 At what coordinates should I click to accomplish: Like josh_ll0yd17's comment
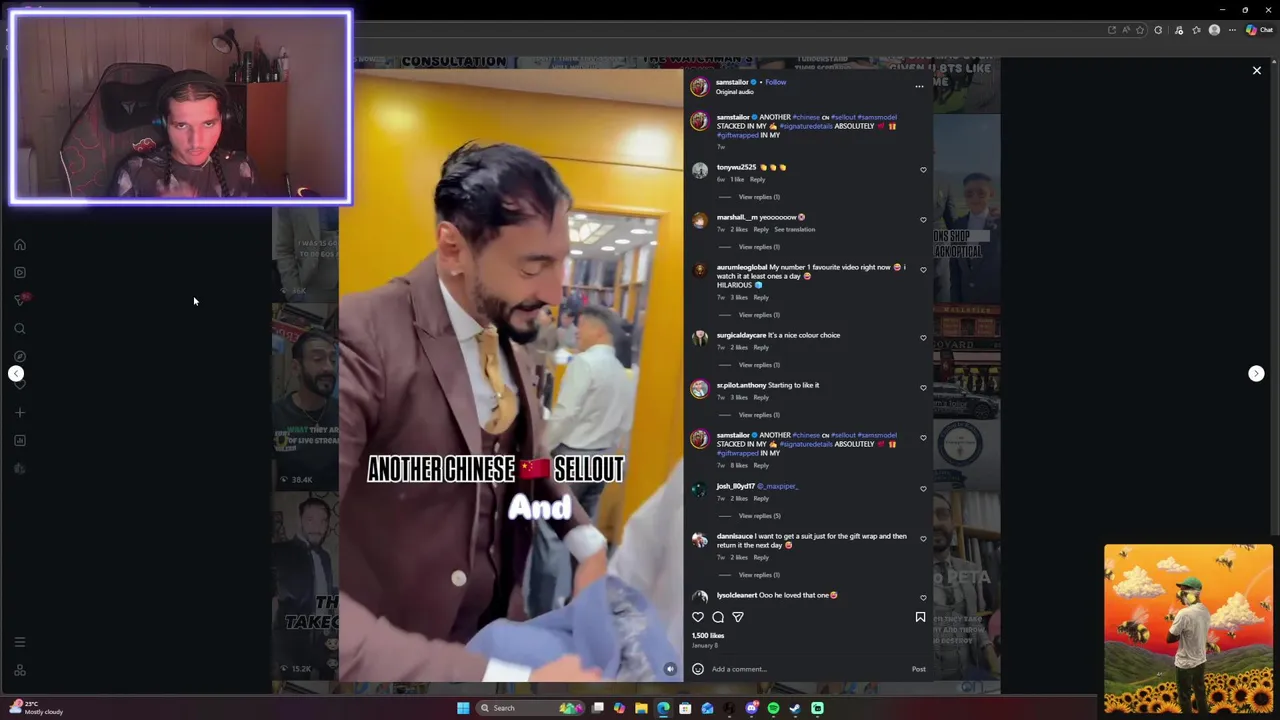click(923, 489)
